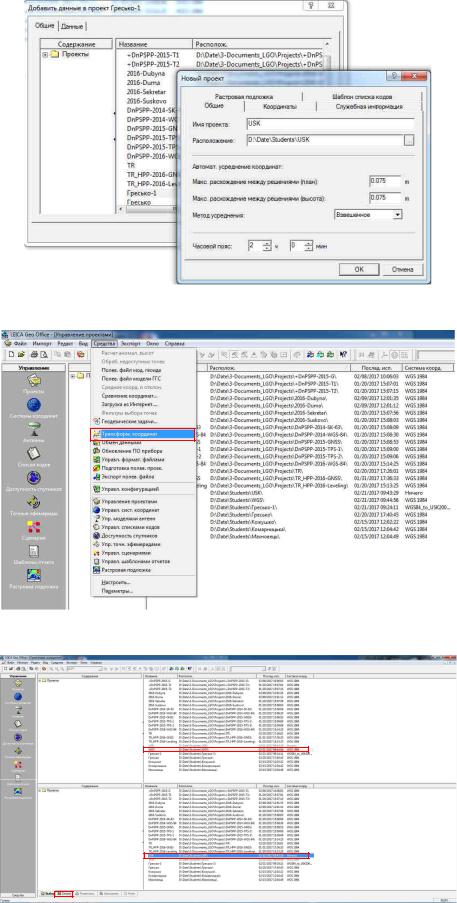Click the Имя проекта field containing USK
457x903 pixels.
pyautogui.click(x=330, y=124)
